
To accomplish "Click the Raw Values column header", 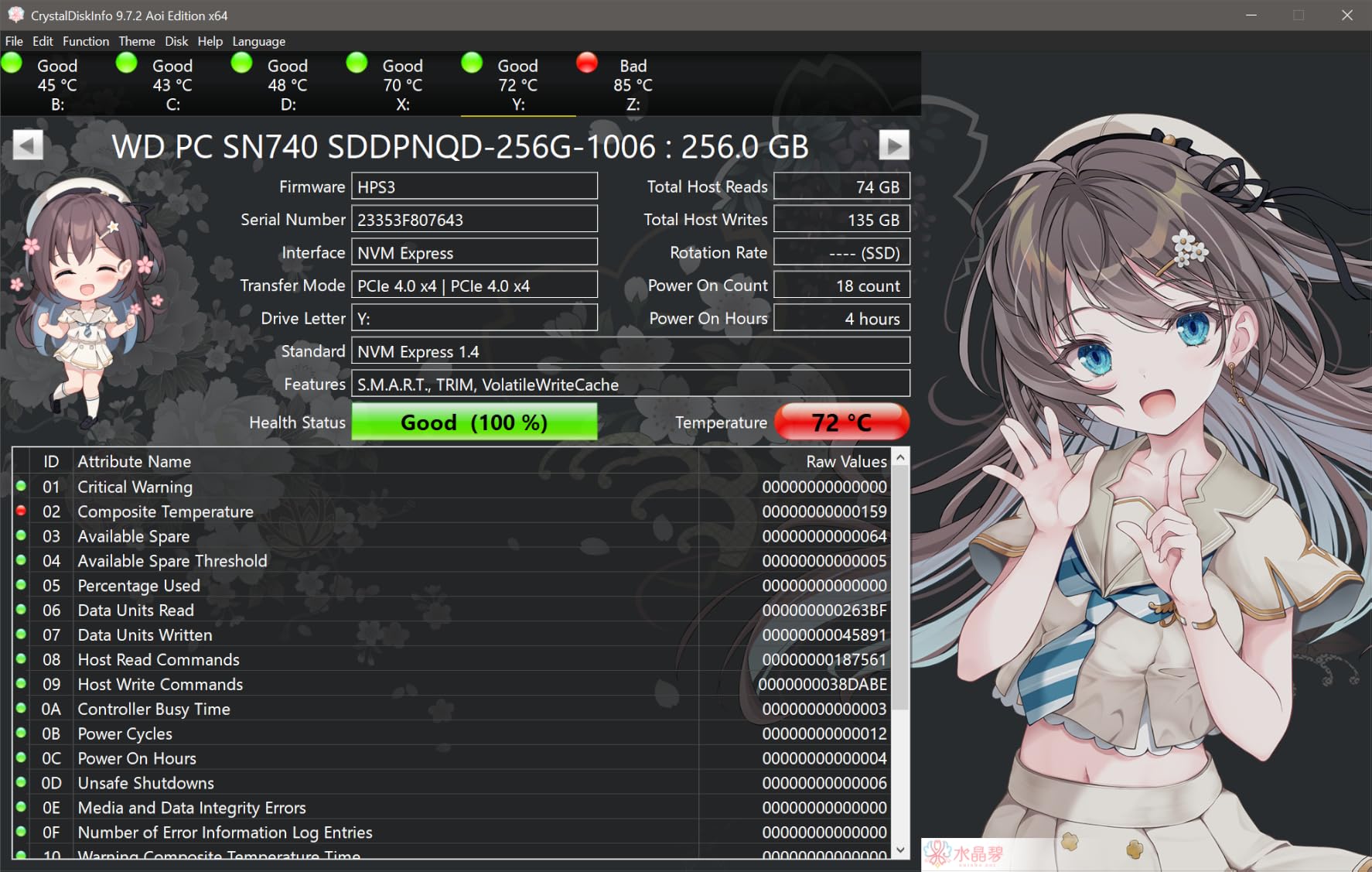I will click(795, 461).
